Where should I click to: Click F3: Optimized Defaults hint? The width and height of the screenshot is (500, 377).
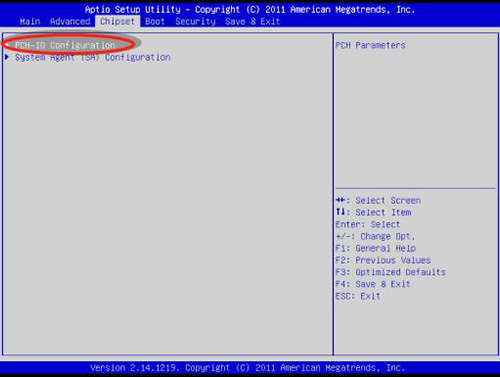391,272
